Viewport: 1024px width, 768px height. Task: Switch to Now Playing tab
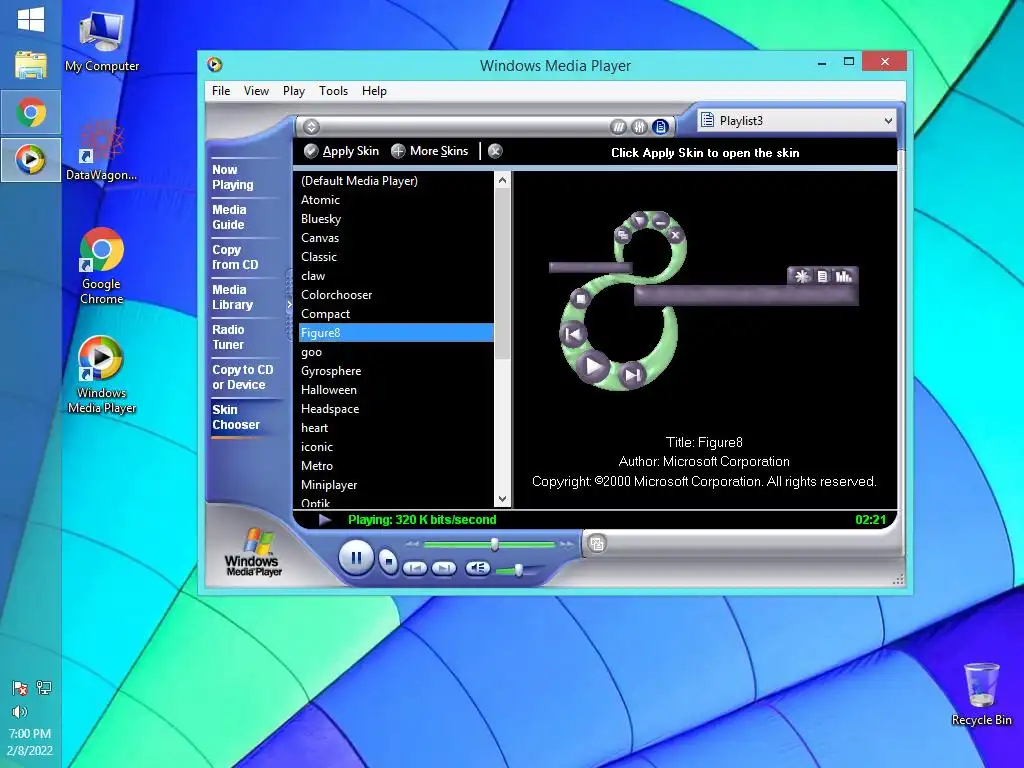tap(233, 177)
